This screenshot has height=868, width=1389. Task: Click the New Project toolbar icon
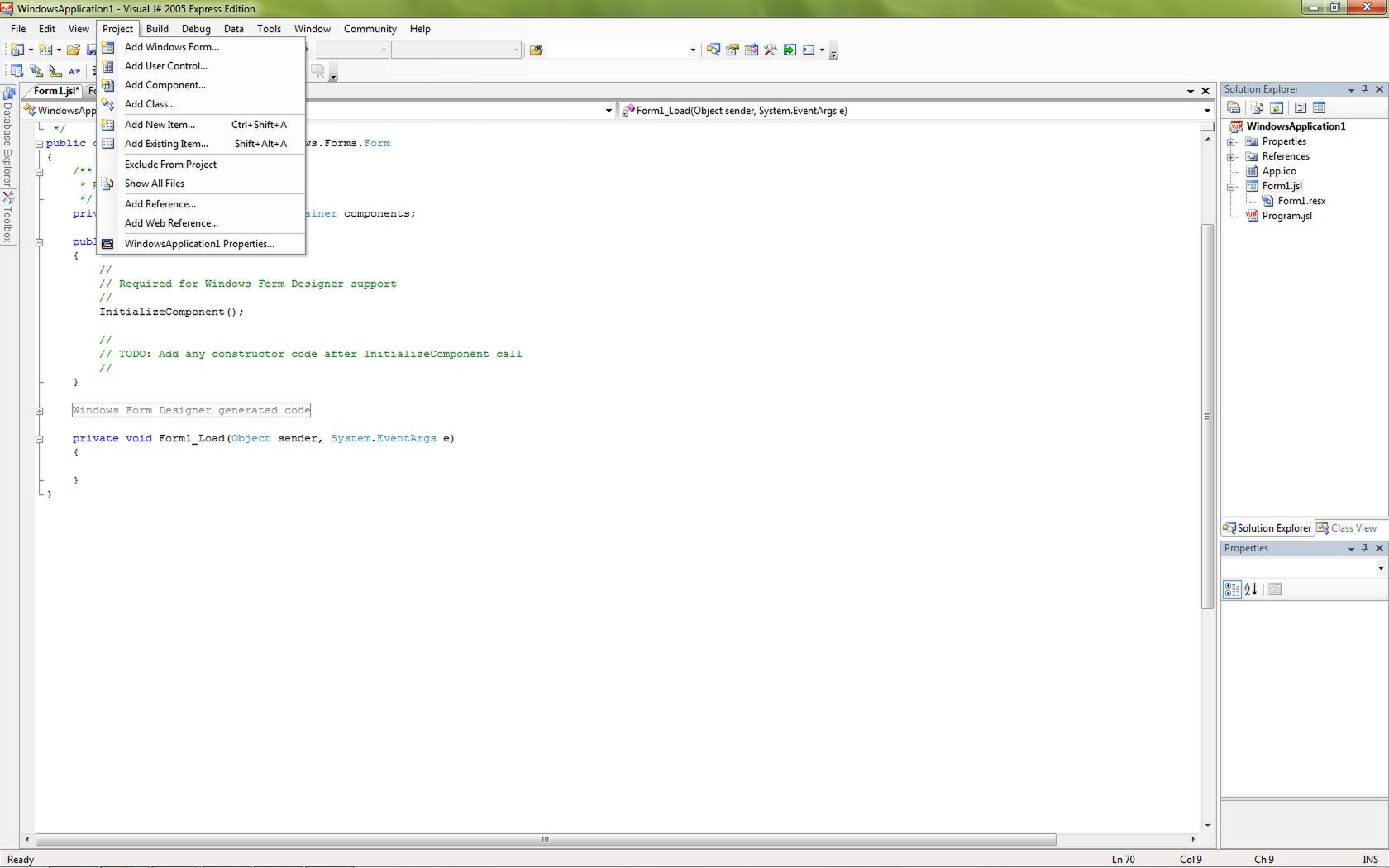tap(17, 50)
